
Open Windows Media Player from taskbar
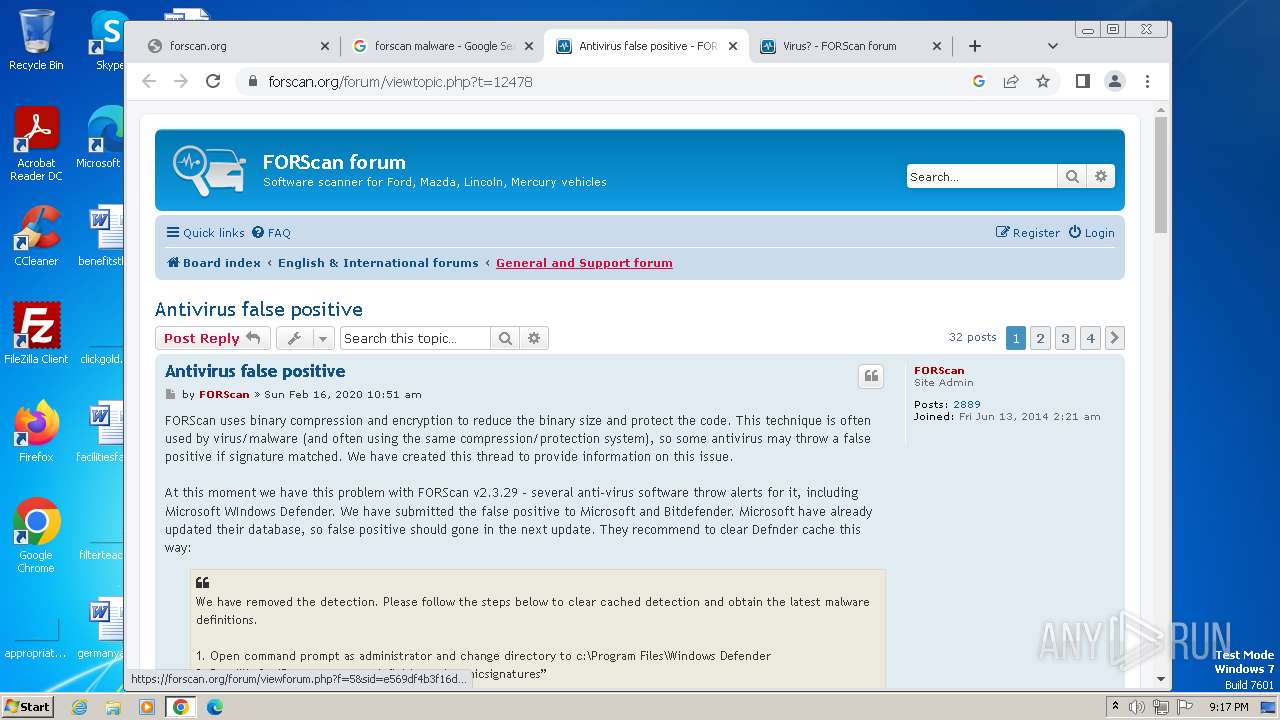point(147,706)
